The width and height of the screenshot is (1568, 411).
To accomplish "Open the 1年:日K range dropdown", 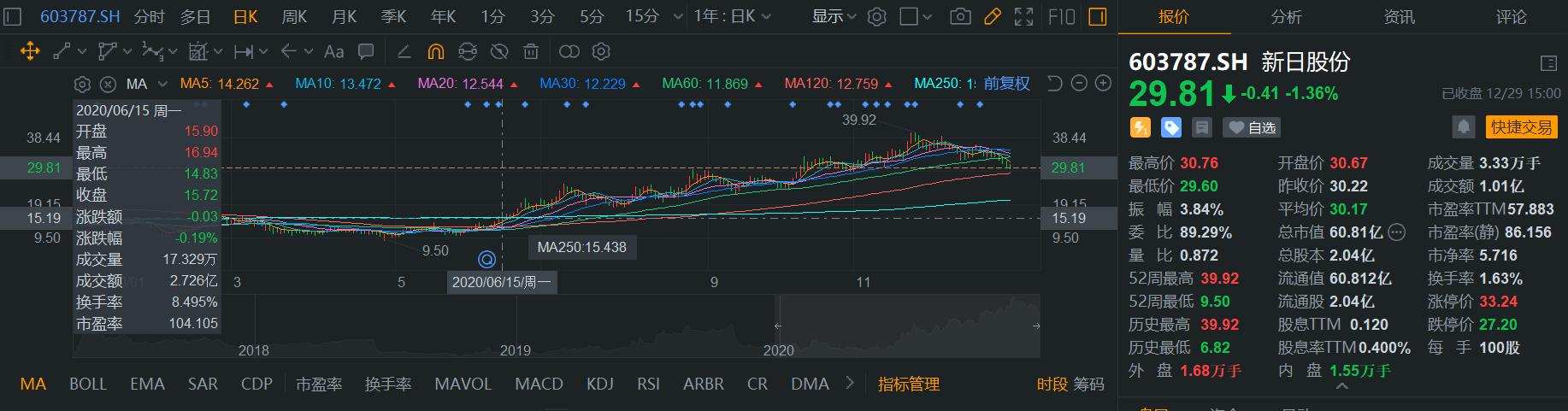I will [732, 16].
